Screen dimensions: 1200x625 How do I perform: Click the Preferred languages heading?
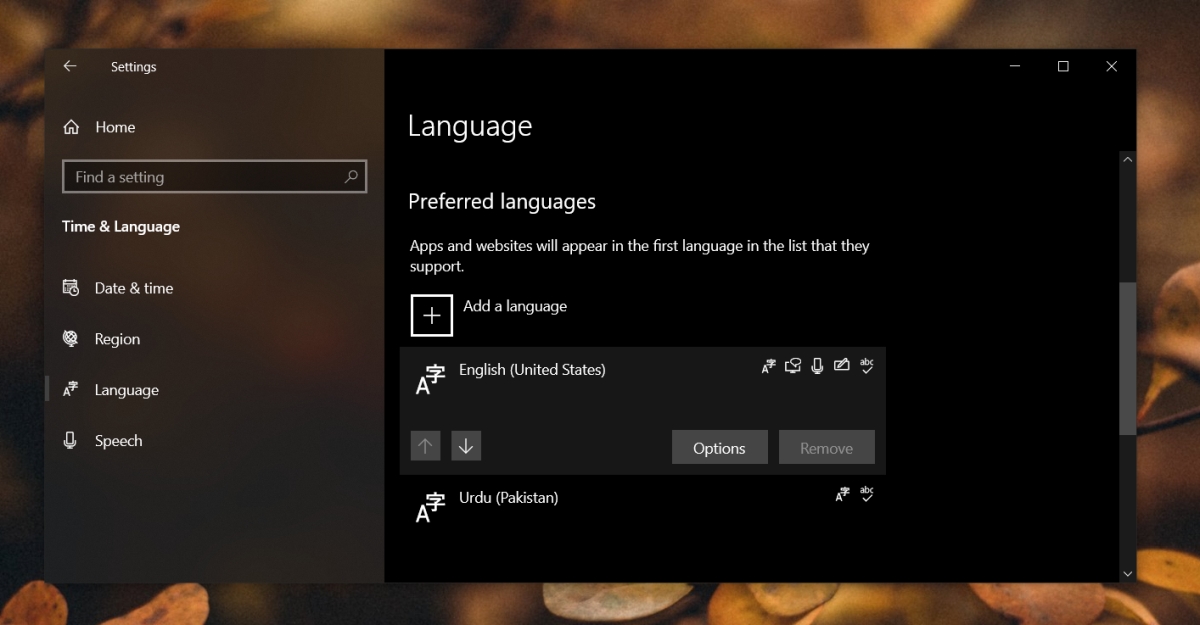click(502, 202)
